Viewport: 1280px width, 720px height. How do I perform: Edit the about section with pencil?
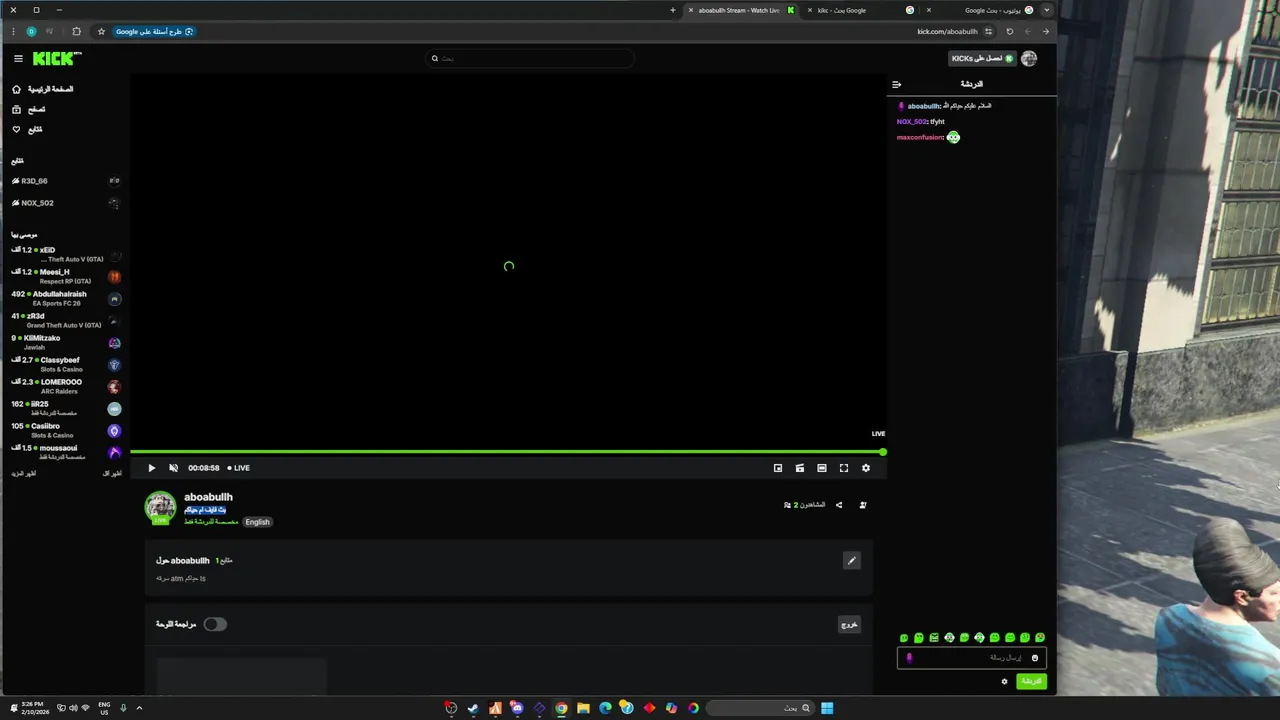pyautogui.click(x=852, y=561)
